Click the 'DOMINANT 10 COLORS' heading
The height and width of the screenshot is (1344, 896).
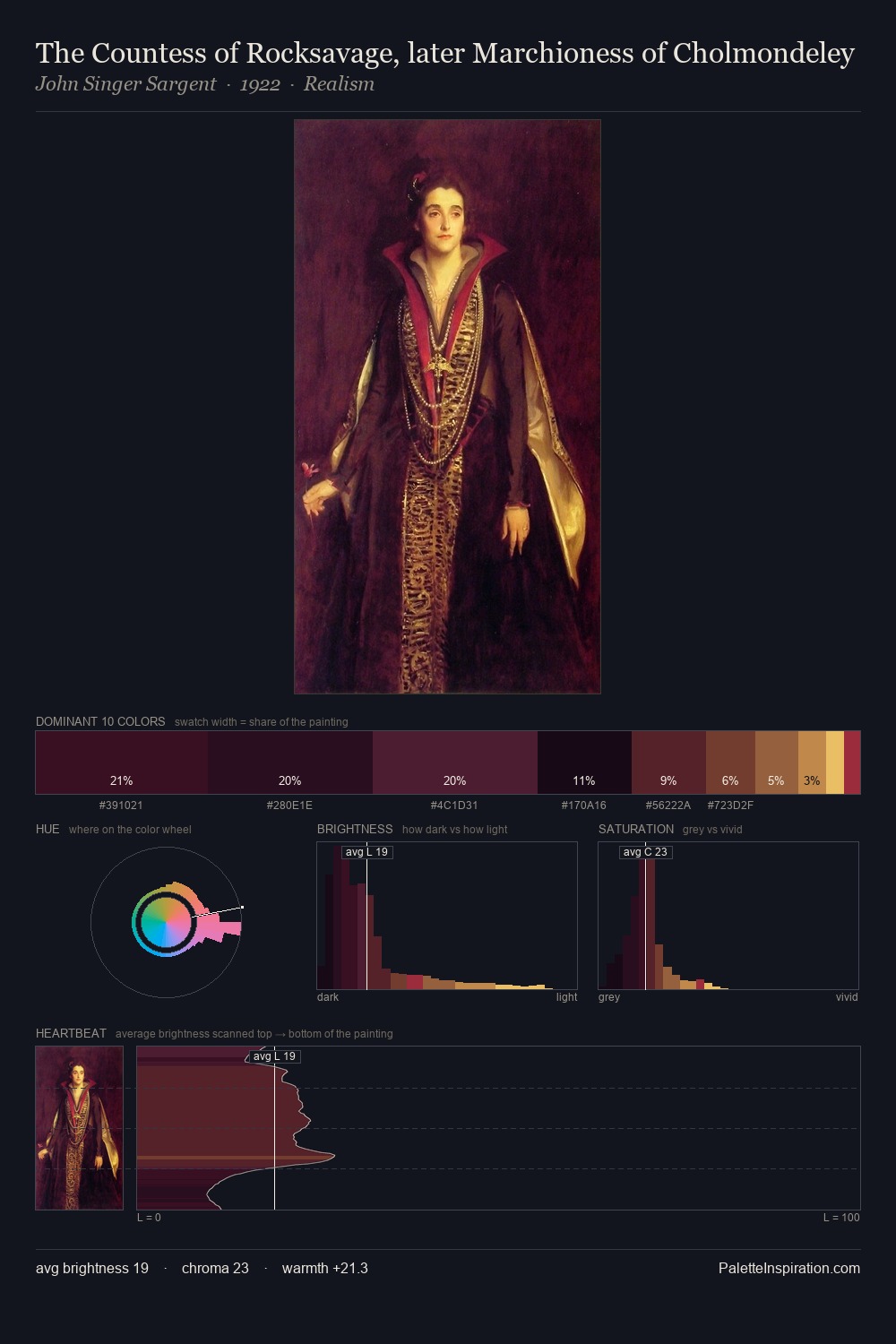[100, 721]
